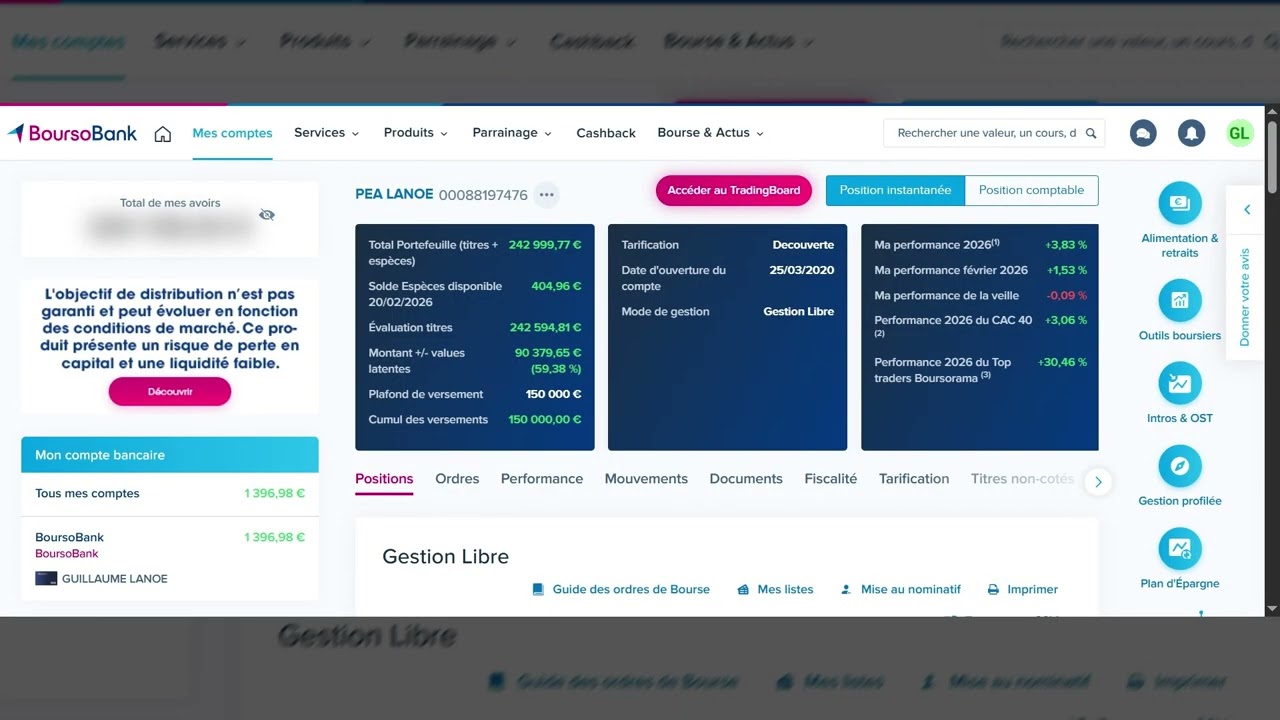
Task: Switch to Position comptable view
Action: [x=1031, y=190]
